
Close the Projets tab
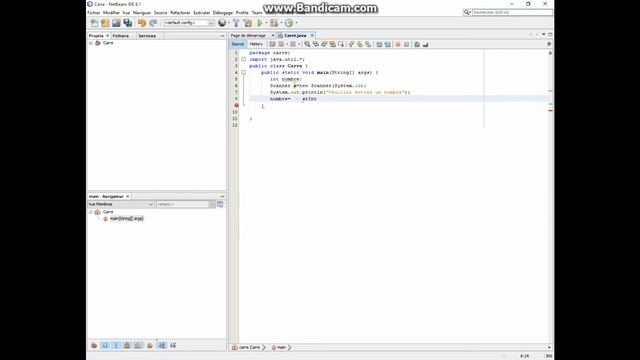tap(108, 36)
